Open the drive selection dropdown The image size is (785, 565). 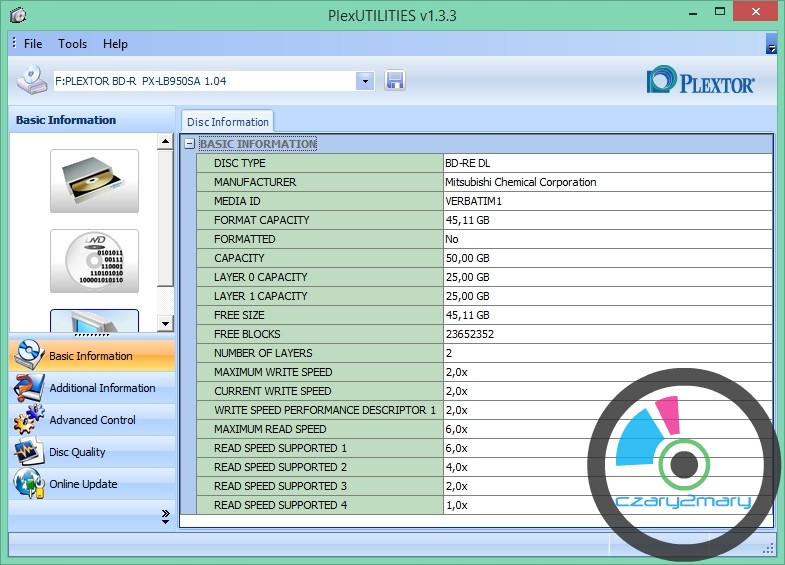pyautogui.click(x=365, y=80)
